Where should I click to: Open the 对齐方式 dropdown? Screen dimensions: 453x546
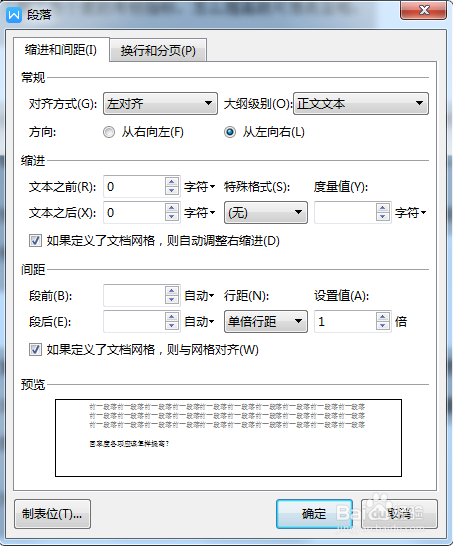pyautogui.click(x=161, y=103)
